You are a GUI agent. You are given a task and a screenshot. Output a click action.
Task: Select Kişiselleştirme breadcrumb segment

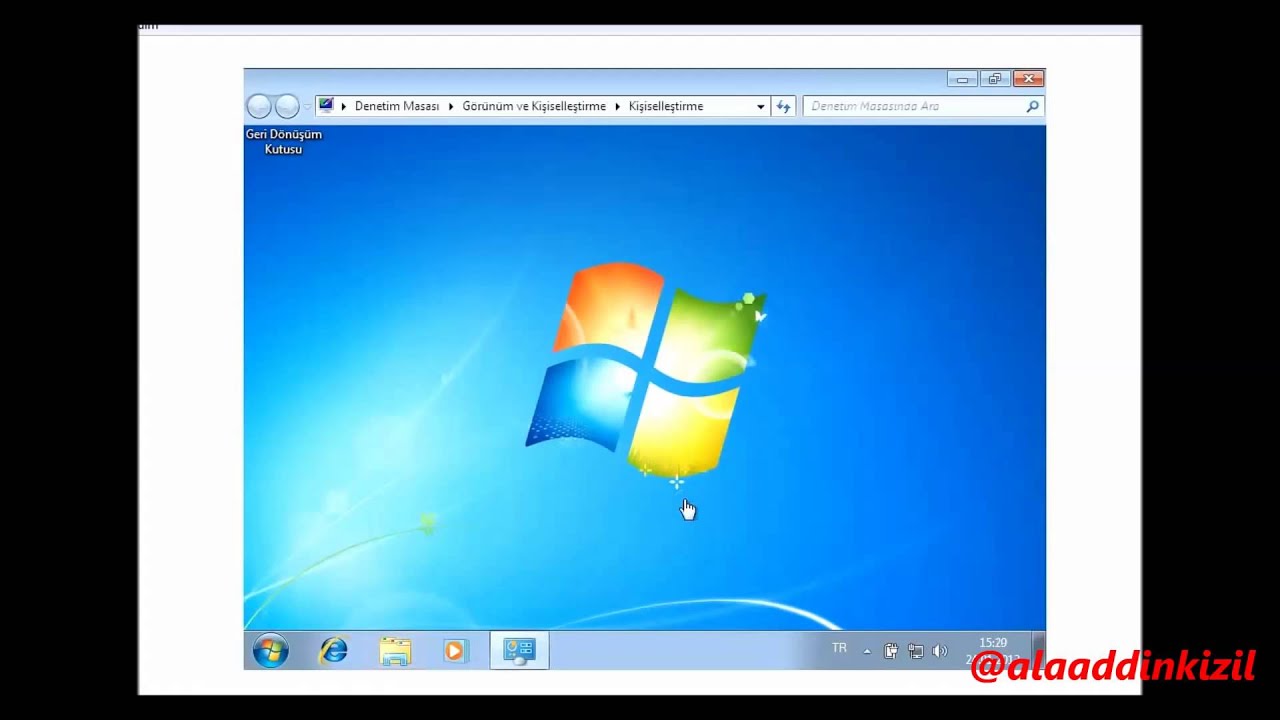(666, 106)
